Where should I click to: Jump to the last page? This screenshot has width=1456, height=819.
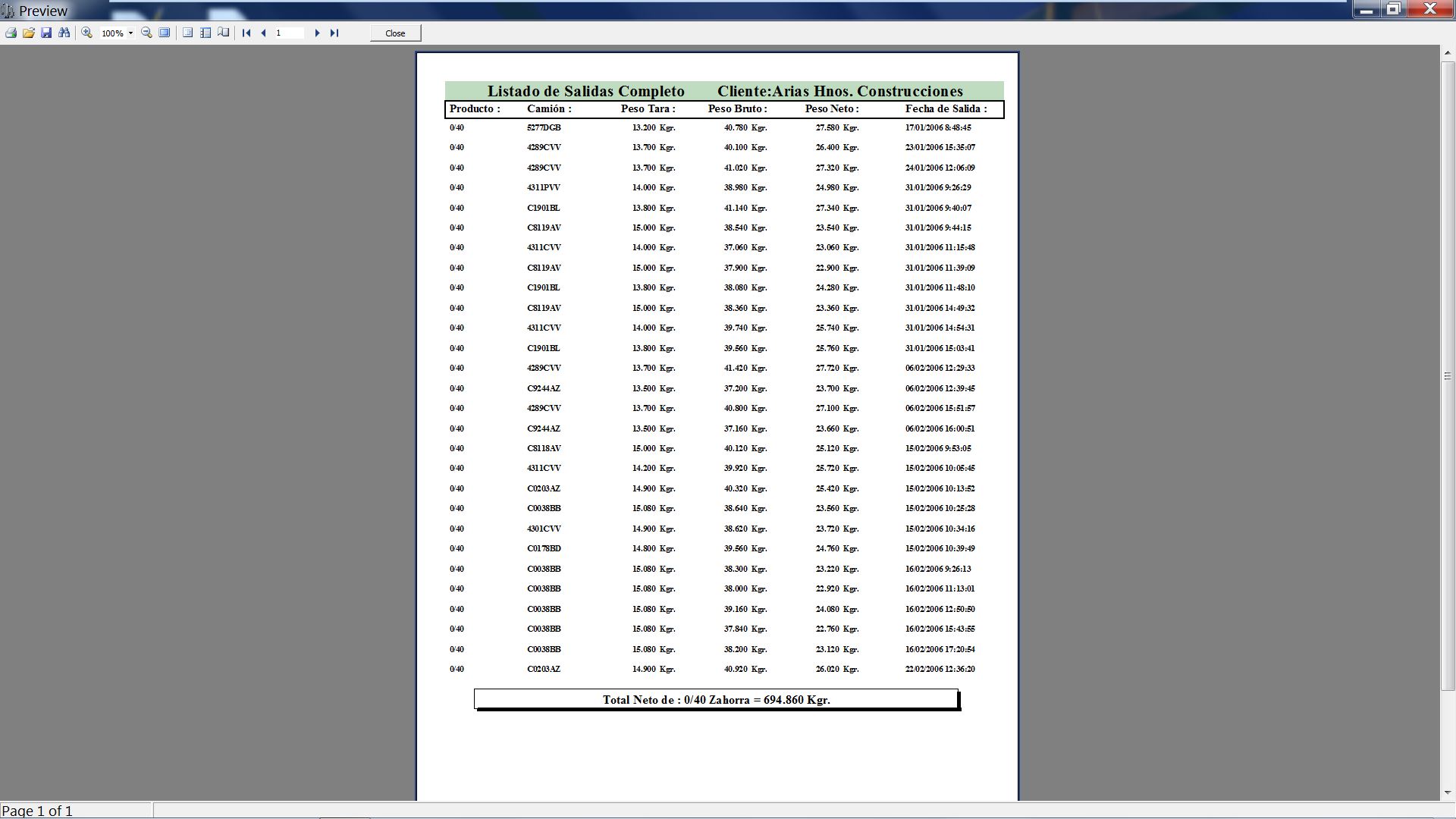coord(334,33)
